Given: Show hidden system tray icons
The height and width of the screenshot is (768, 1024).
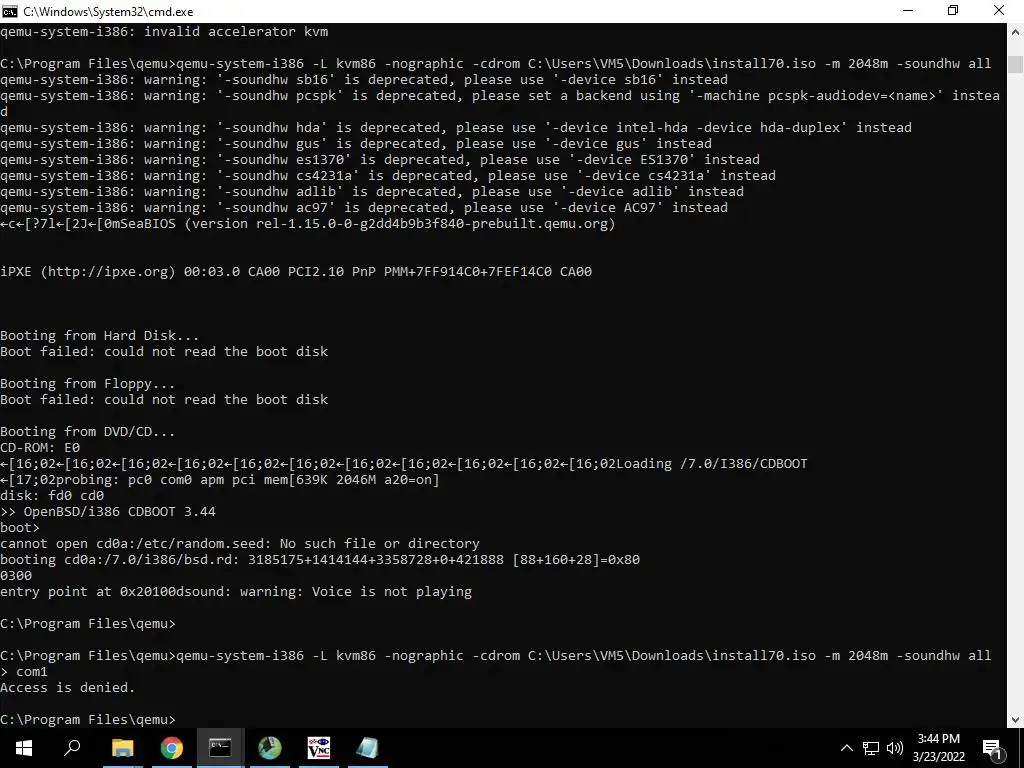Looking at the screenshot, I should tap(846, 748).
